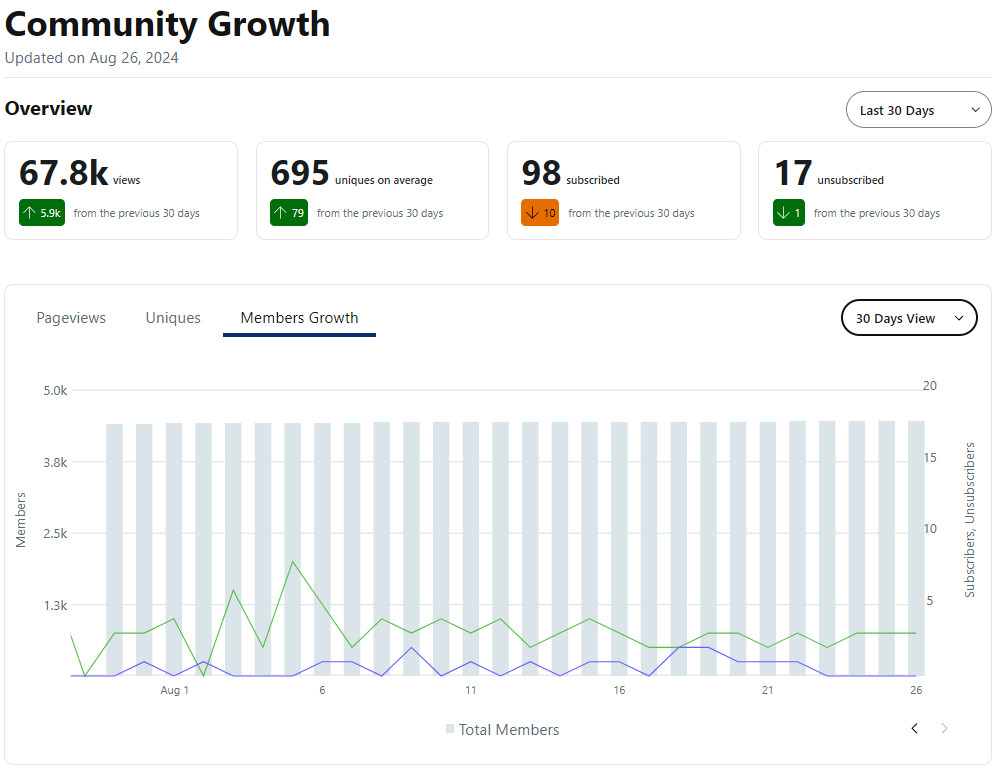Click the orange down-arrow 10 subscribed badge
This screenshot has height=770, width=997.
540,213
